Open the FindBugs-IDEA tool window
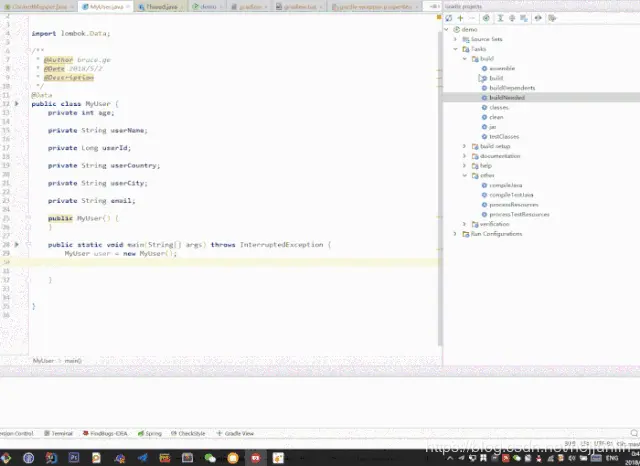The image size is (640, 466). coord(105,433)
